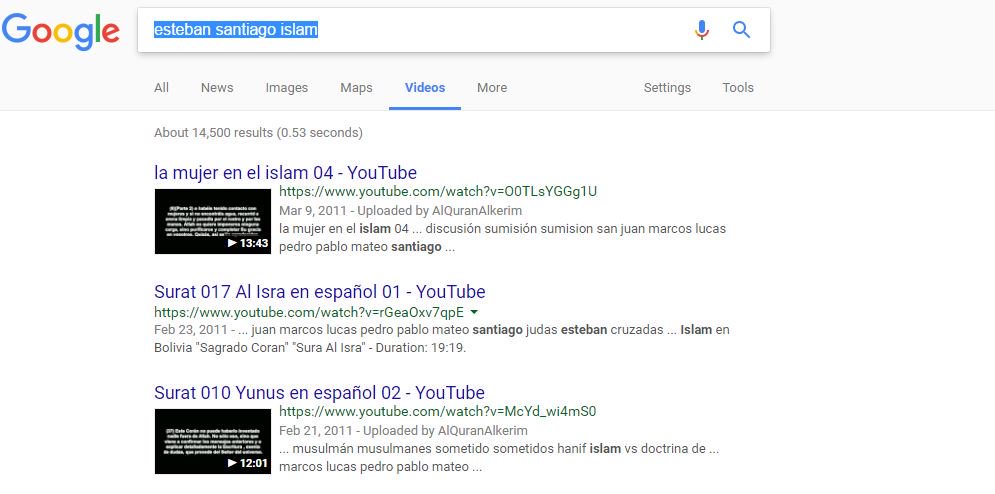Switch to the Maps tab
The width and height of the screenshot is (995, 494).
coord(356,88)
